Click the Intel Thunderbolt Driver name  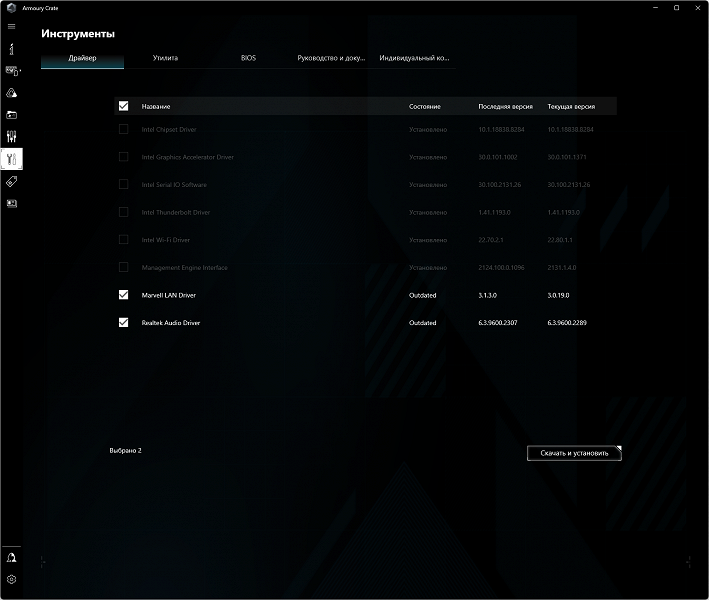pos(176,213)
